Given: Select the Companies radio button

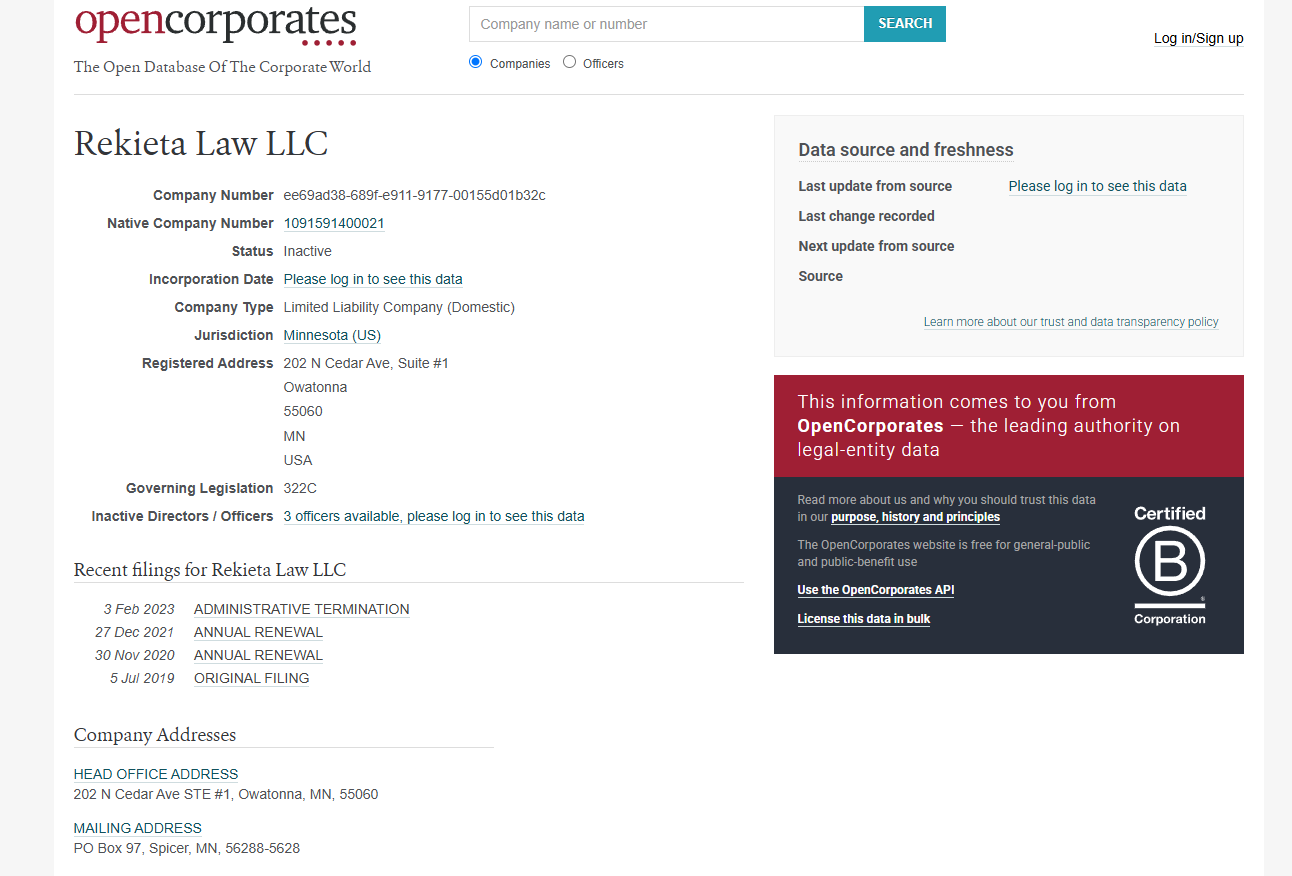Looking at the screenshot, I should point(476,62).
